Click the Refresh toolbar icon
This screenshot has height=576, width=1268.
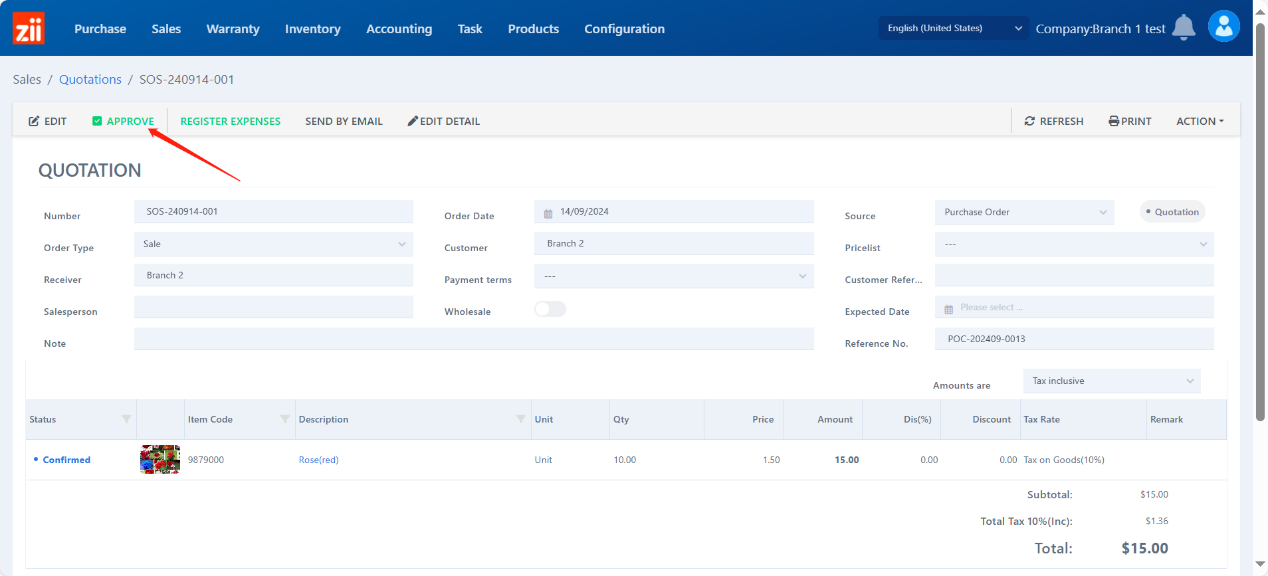[1030, 121]
